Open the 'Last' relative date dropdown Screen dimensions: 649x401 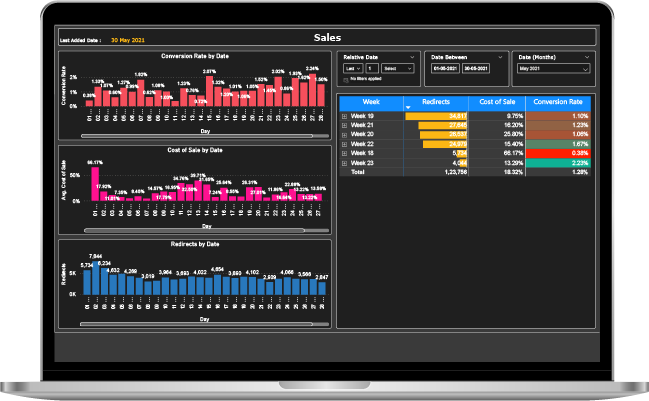point(353,69)
